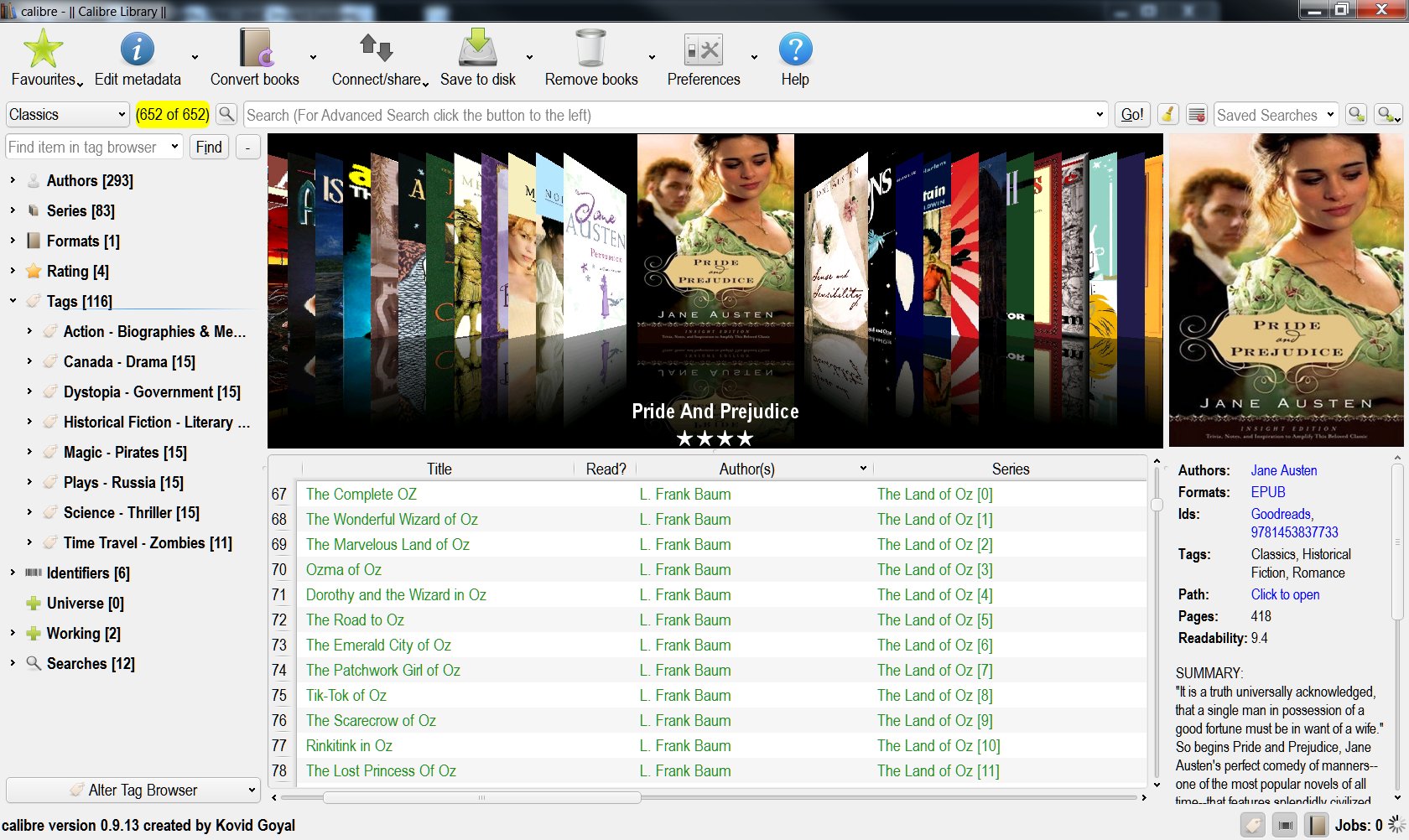Open the Preferences dropdown arrow
Screen dimensions: 1409x840
754,57
